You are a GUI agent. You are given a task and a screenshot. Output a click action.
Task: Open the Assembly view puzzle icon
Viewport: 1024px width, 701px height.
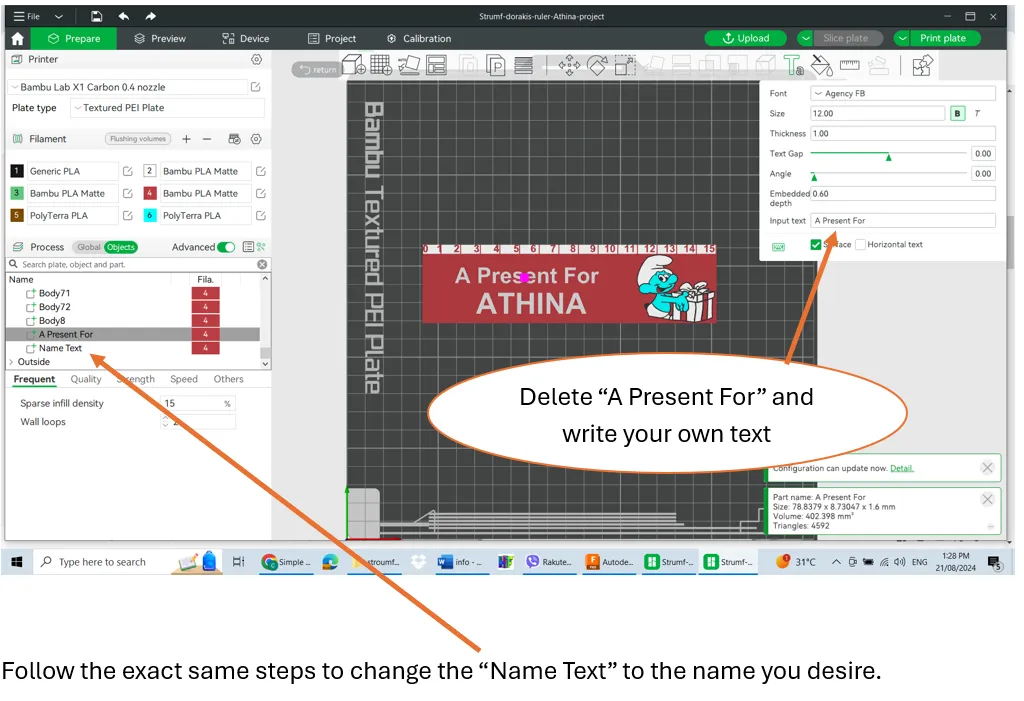pyautogui.click(x=922, y=65)
